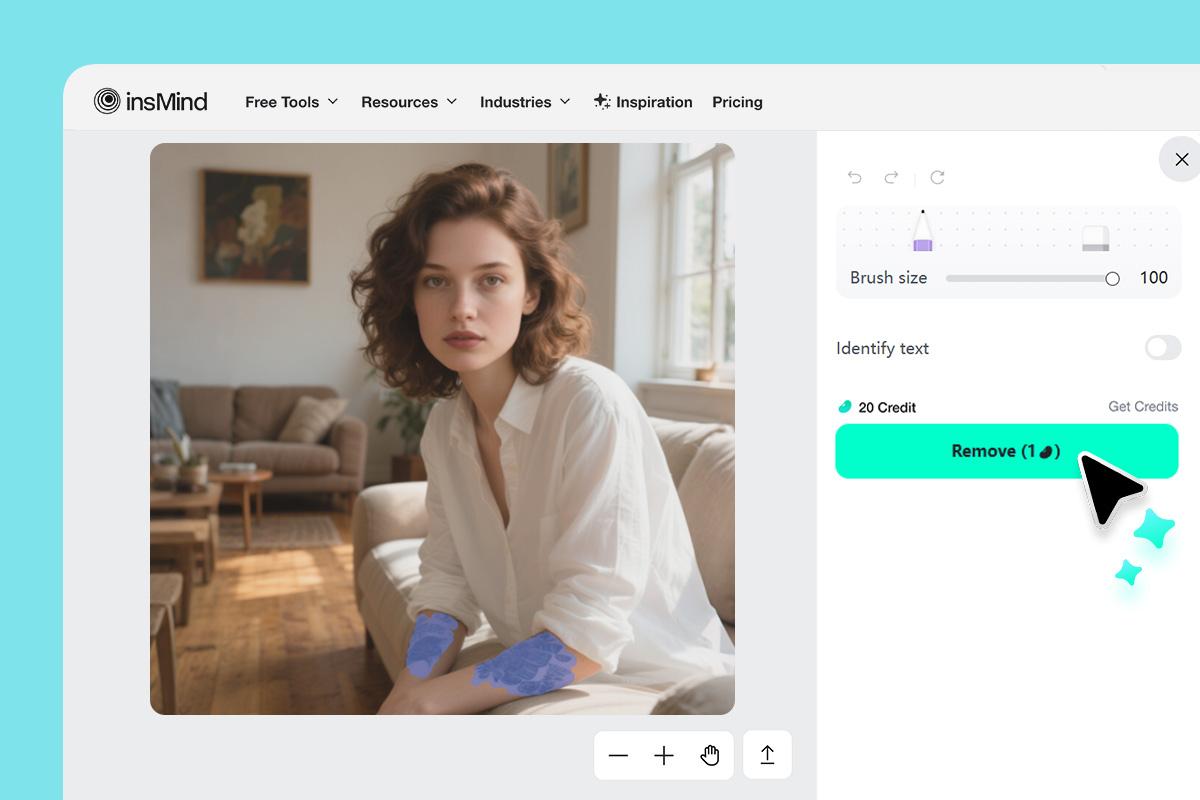The width and height of the screenshot is (1200, 800).
Task: Select the purple brush tool
Action: tap(922, 231)
